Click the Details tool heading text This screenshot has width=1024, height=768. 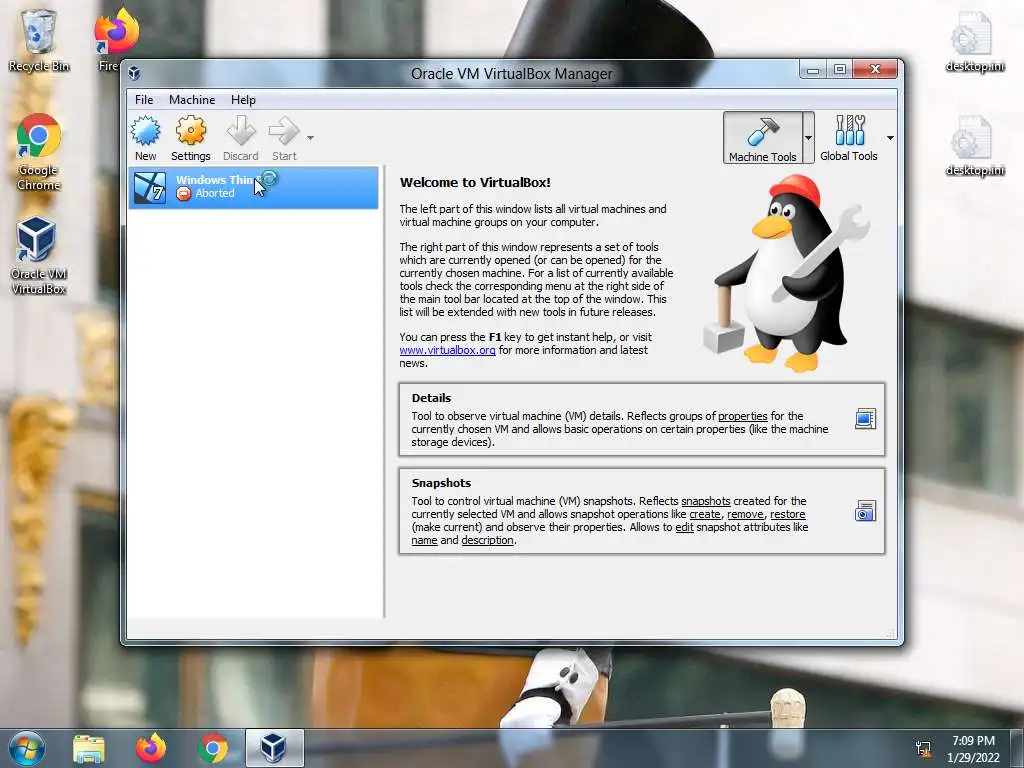[431, 398]
